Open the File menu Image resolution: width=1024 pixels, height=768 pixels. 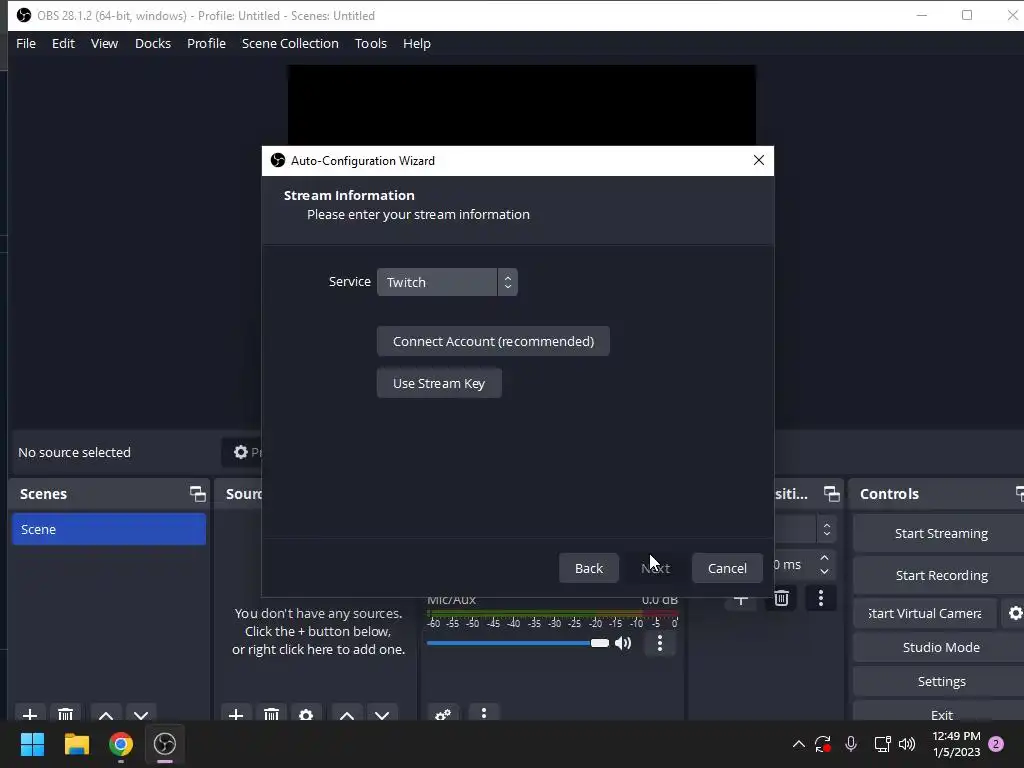click(x=26, y=43)
